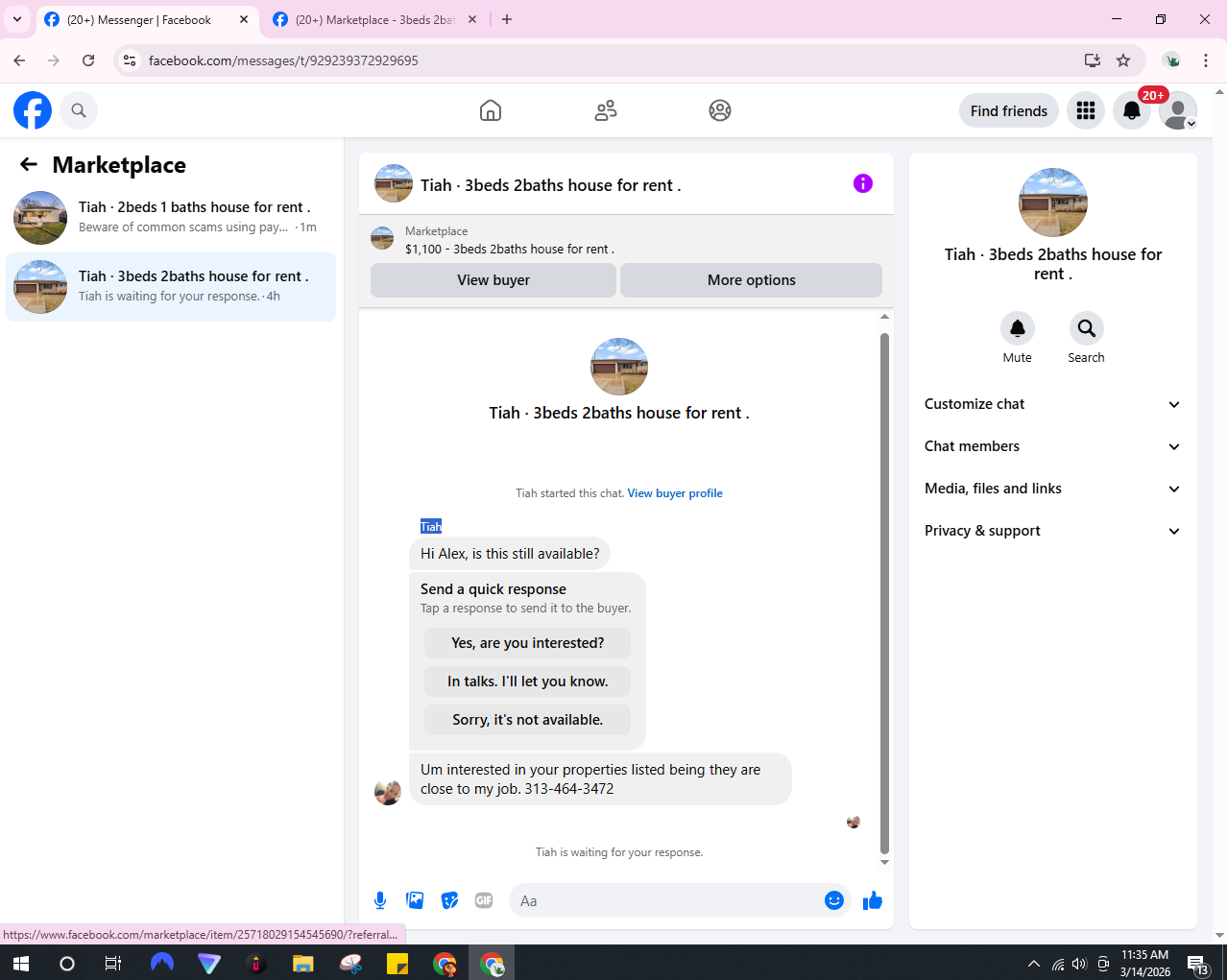The height and width of the screenshot is (980, 1227).
Task: Choose a GIF icon
Action: coord(484,900)
